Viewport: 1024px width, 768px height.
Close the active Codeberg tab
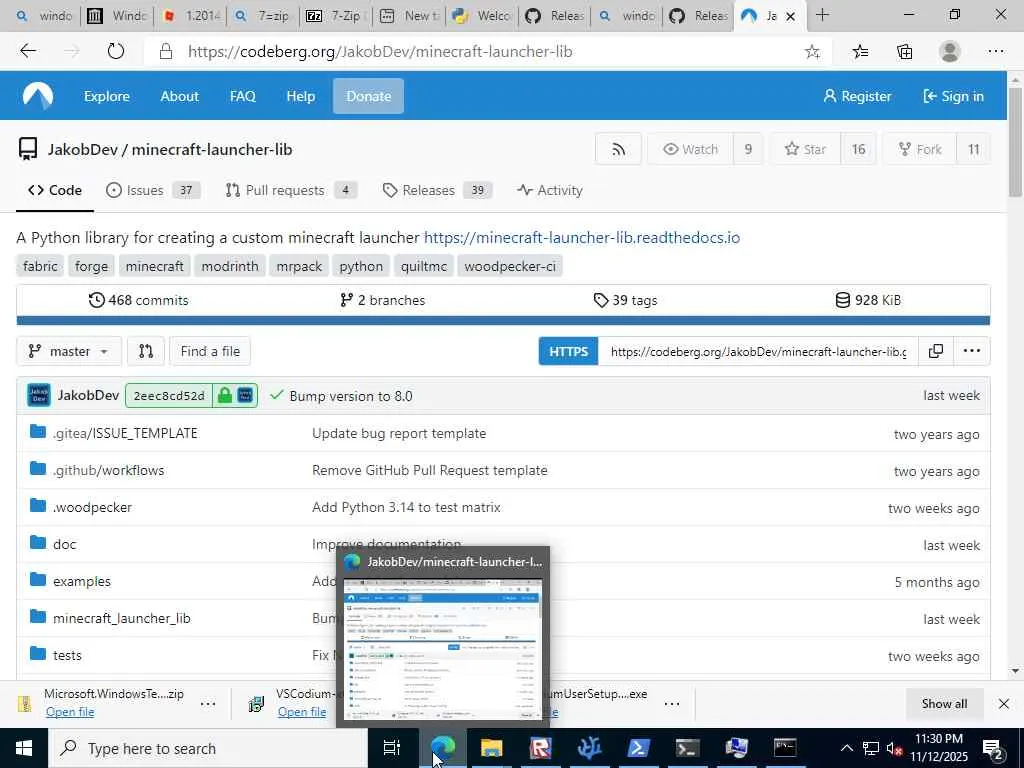click(x=790, y=16)
